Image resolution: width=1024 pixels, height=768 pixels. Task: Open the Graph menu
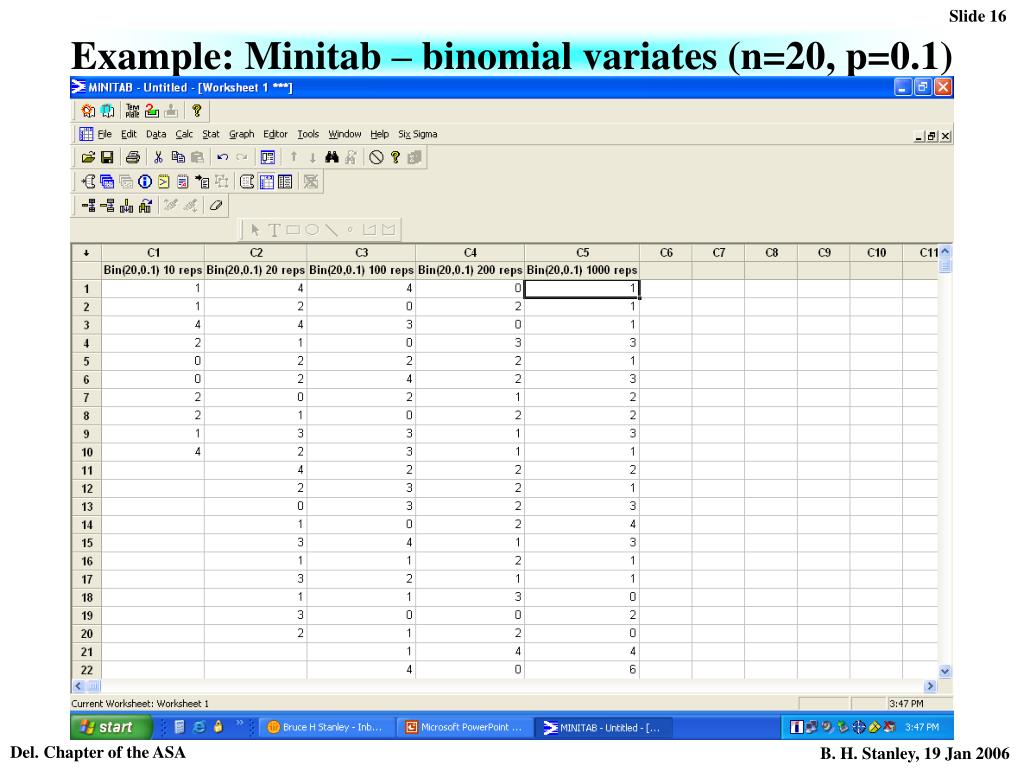pos(242,134)
